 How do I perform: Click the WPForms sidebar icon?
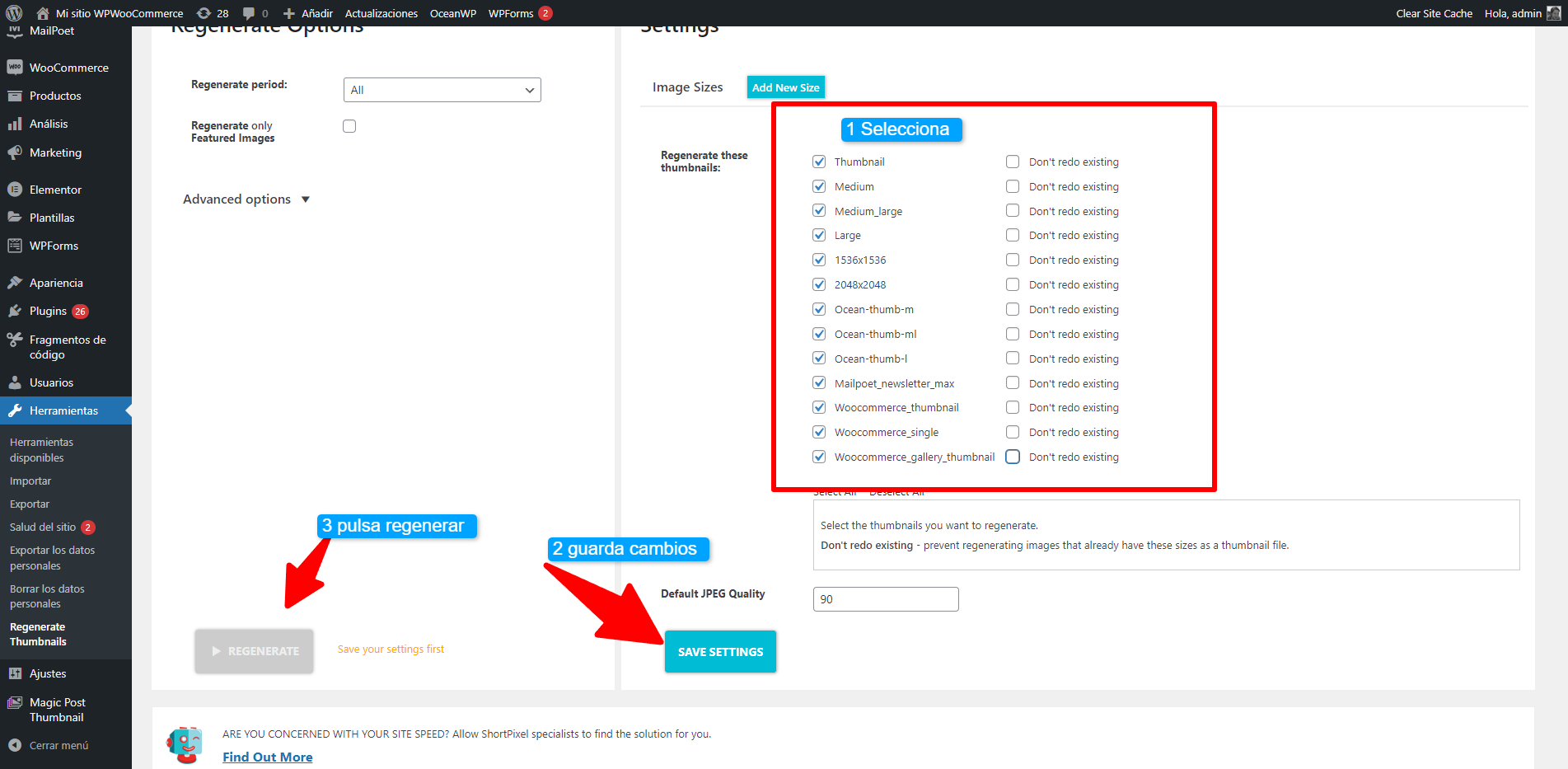(x=15, y=246)
